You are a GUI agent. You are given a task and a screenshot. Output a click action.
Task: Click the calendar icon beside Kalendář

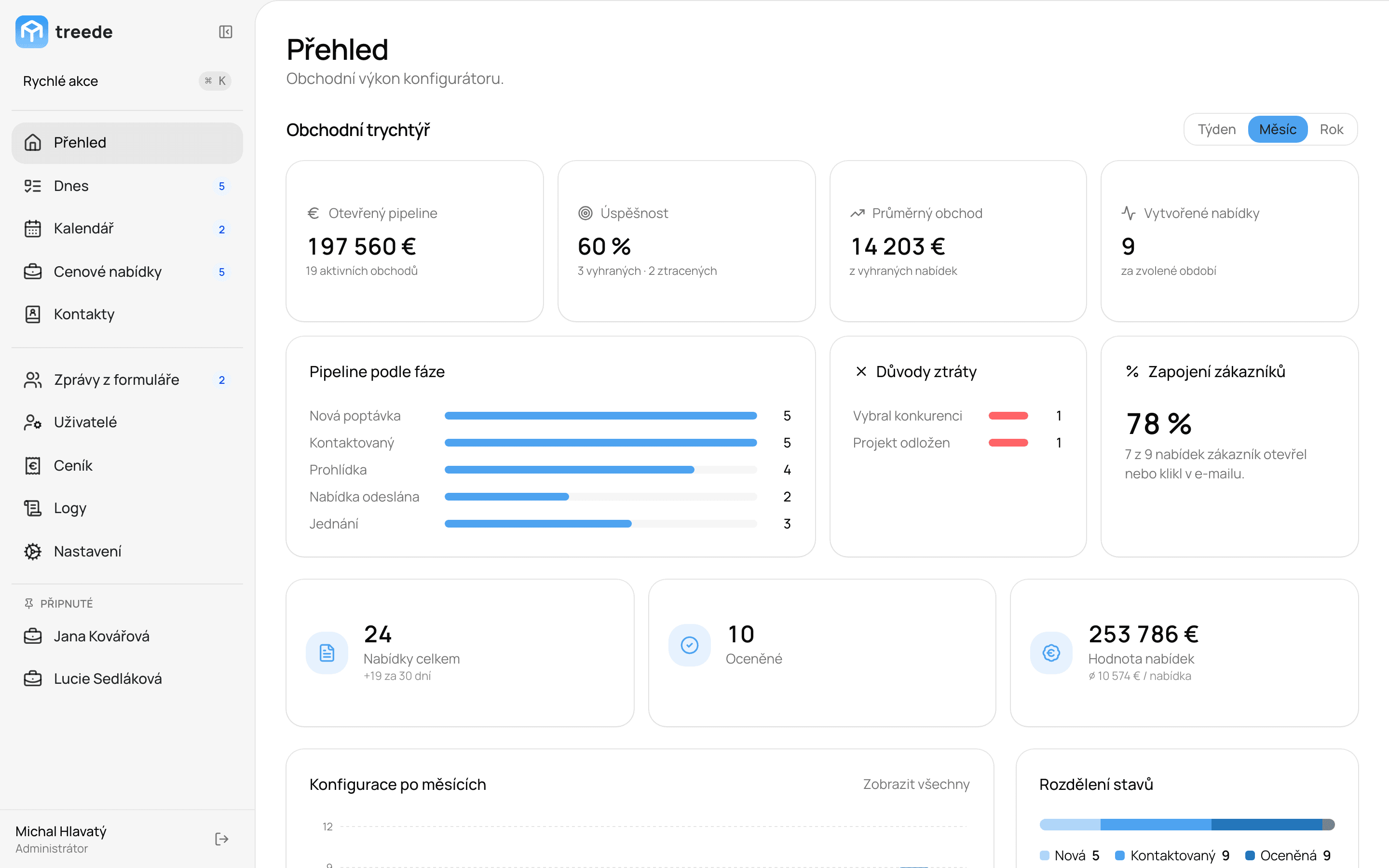(x=33, y=229)
